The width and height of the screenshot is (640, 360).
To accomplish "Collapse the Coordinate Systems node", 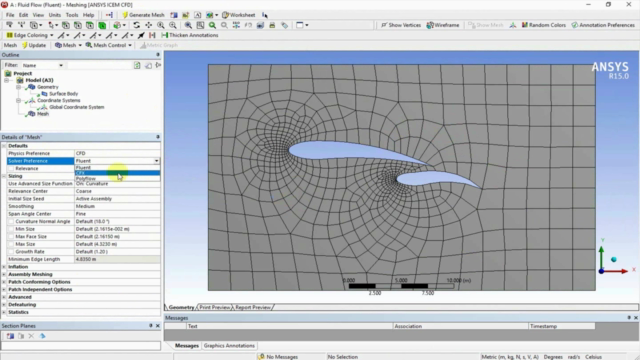I will point(18,100).
